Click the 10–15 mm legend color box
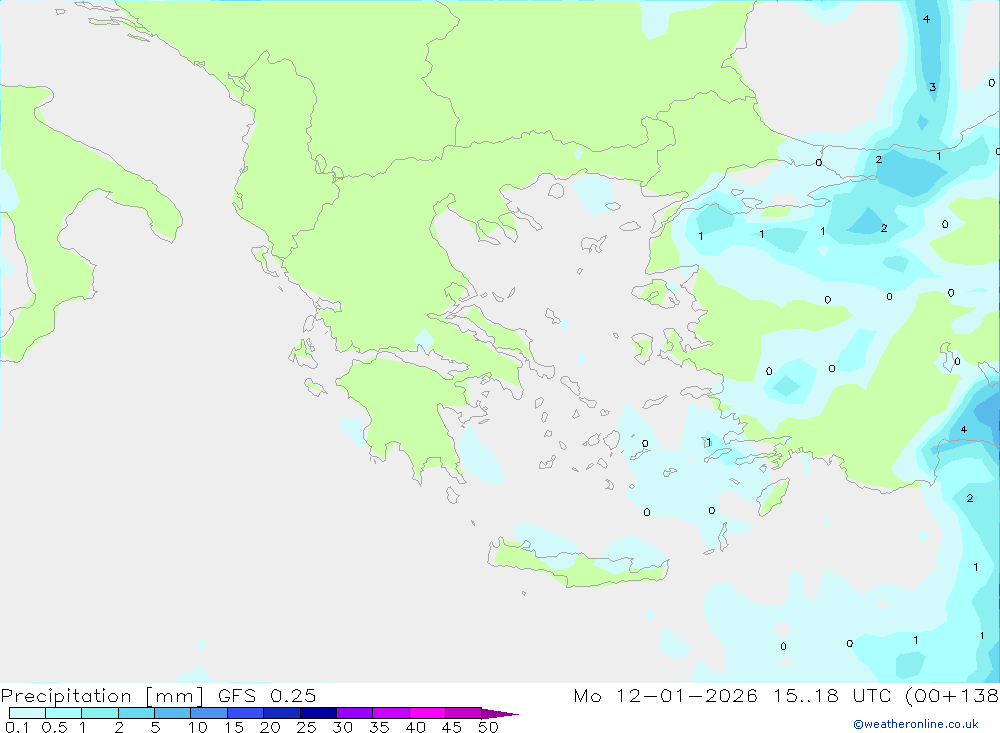The image size is (1000, 733). pyautogui.click(x=209, y=713)
